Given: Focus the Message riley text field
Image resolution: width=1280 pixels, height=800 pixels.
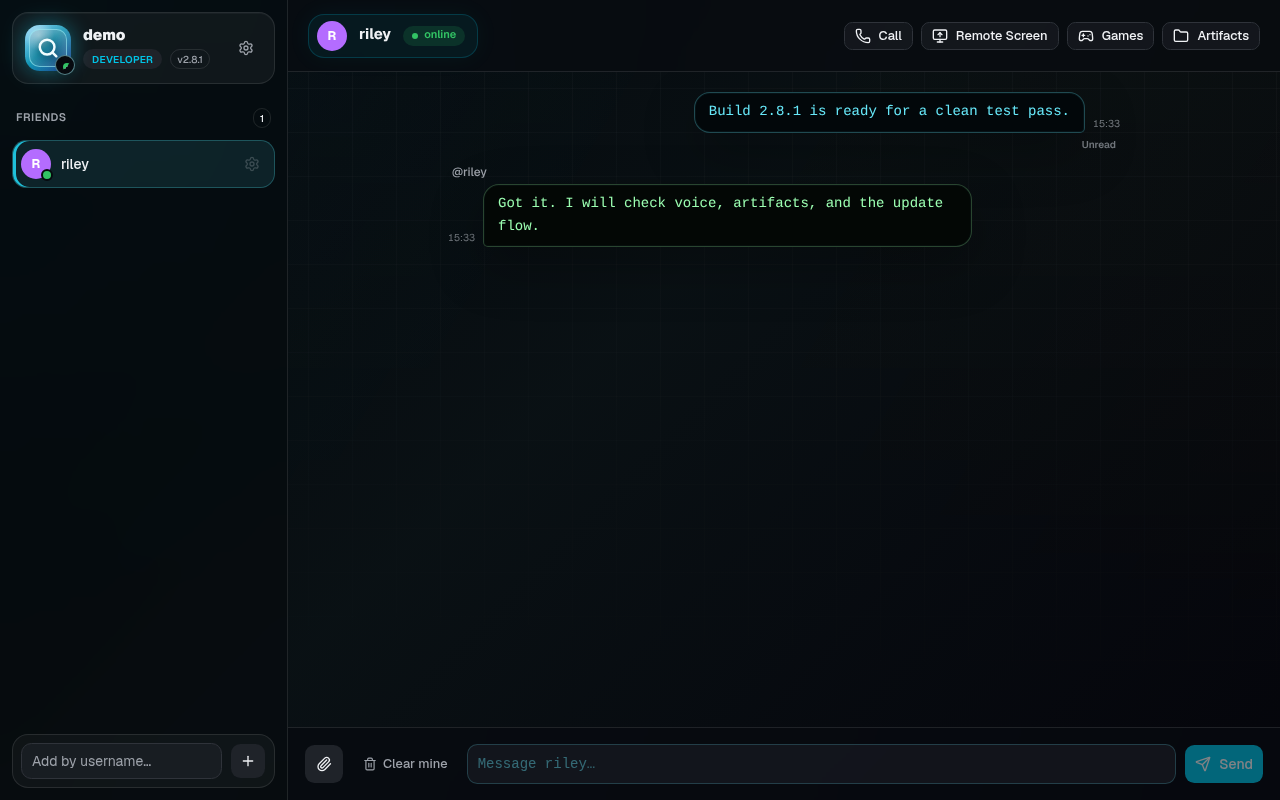Looking at the screenshot, I should tap(821, 764).
